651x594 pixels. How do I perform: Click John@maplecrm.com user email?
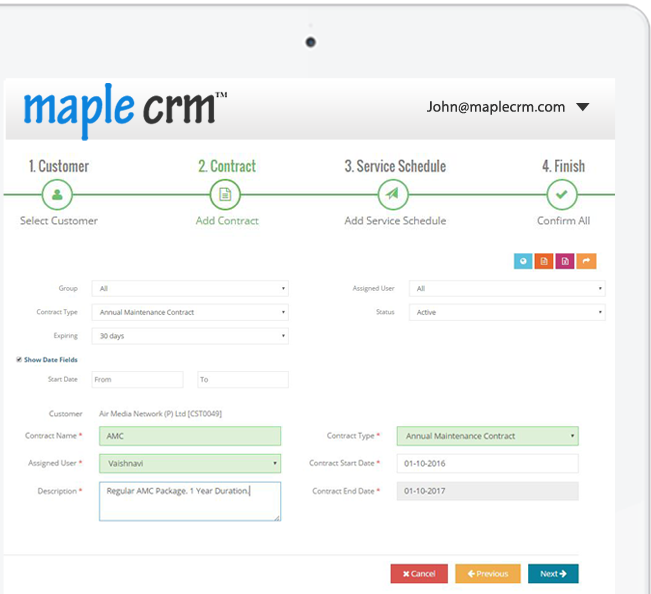(x=496, y=107)
